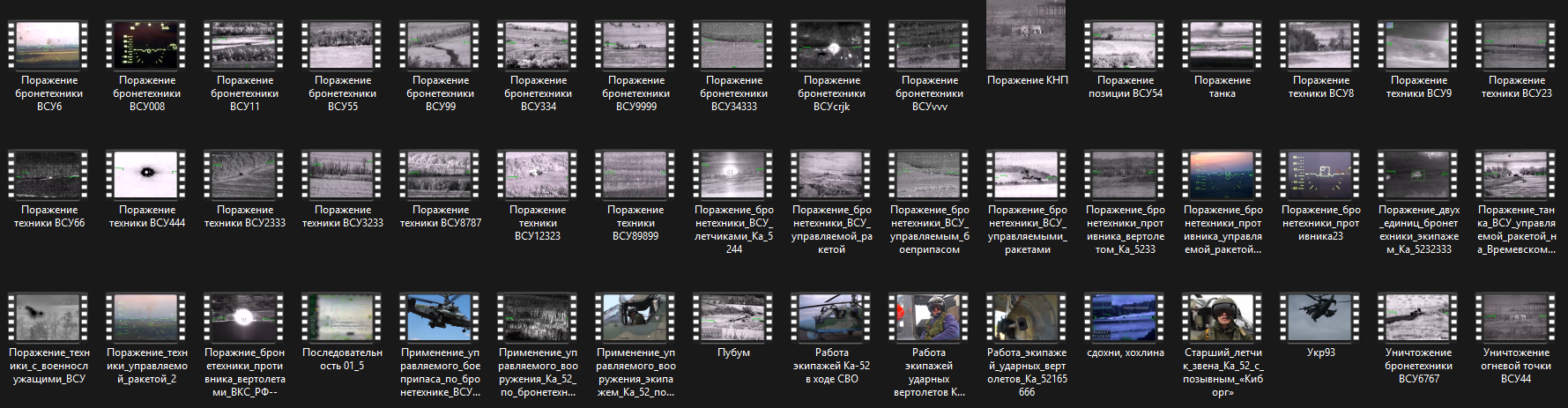Select the Поражение танка video file
Screen dimensions: 1568x408
1223,46
